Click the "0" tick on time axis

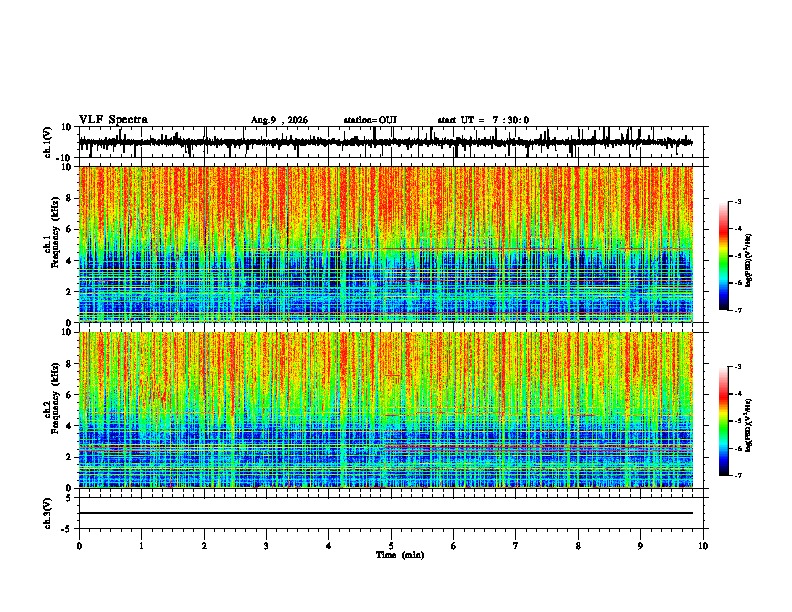(79, 546)
